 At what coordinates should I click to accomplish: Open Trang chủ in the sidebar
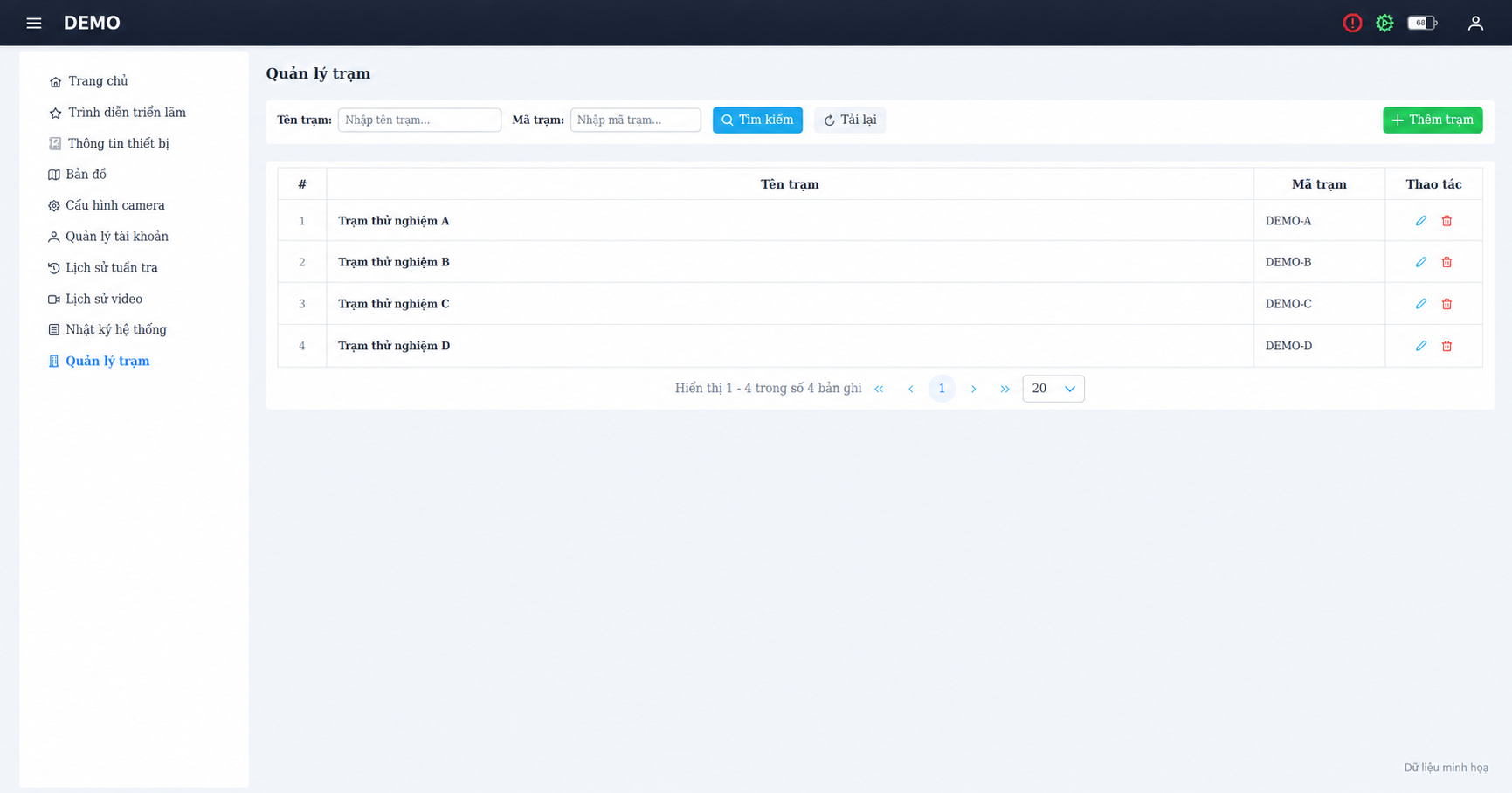(x=89, y=81)
